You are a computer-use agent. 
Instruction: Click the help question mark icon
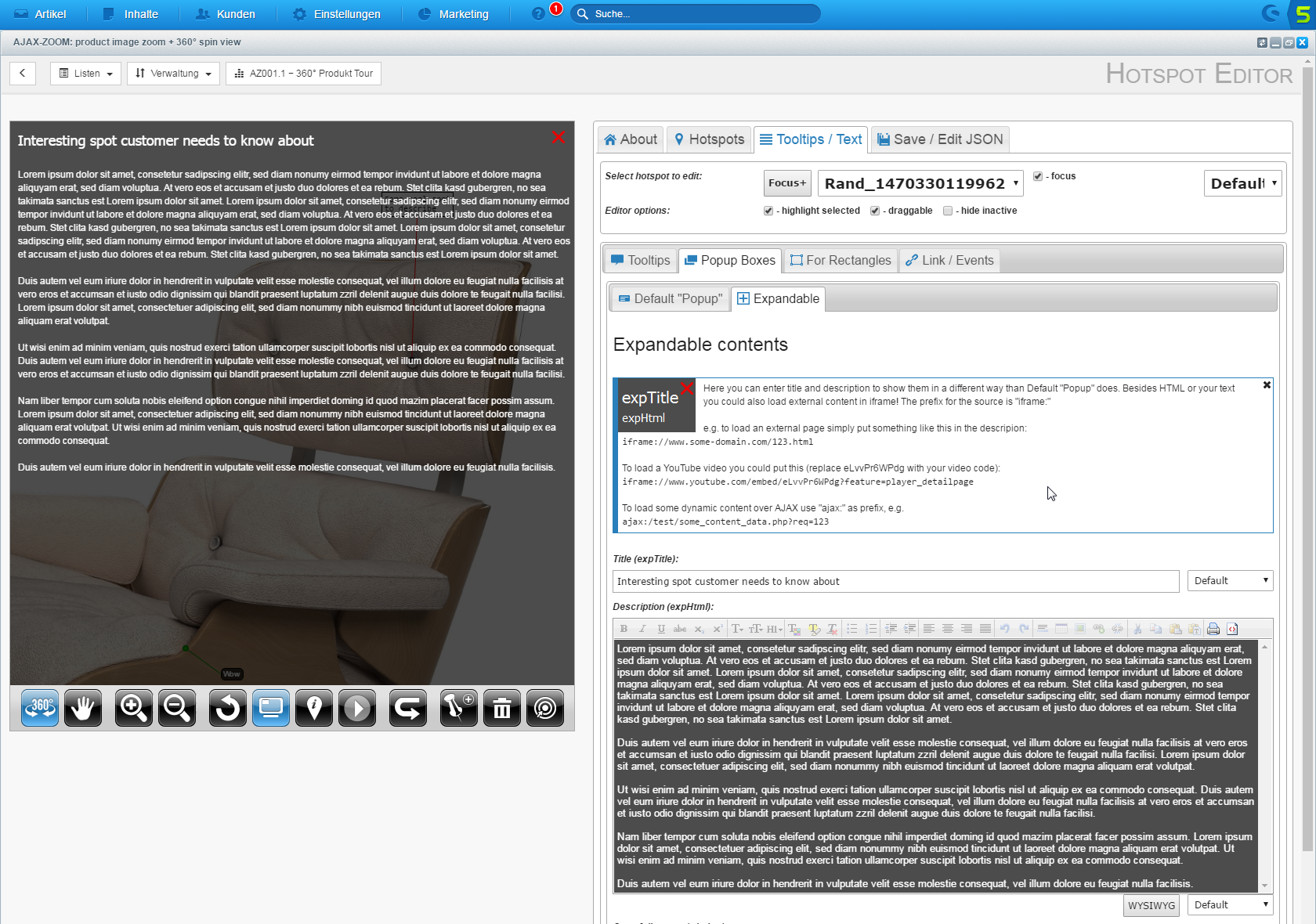pos(538,14)
